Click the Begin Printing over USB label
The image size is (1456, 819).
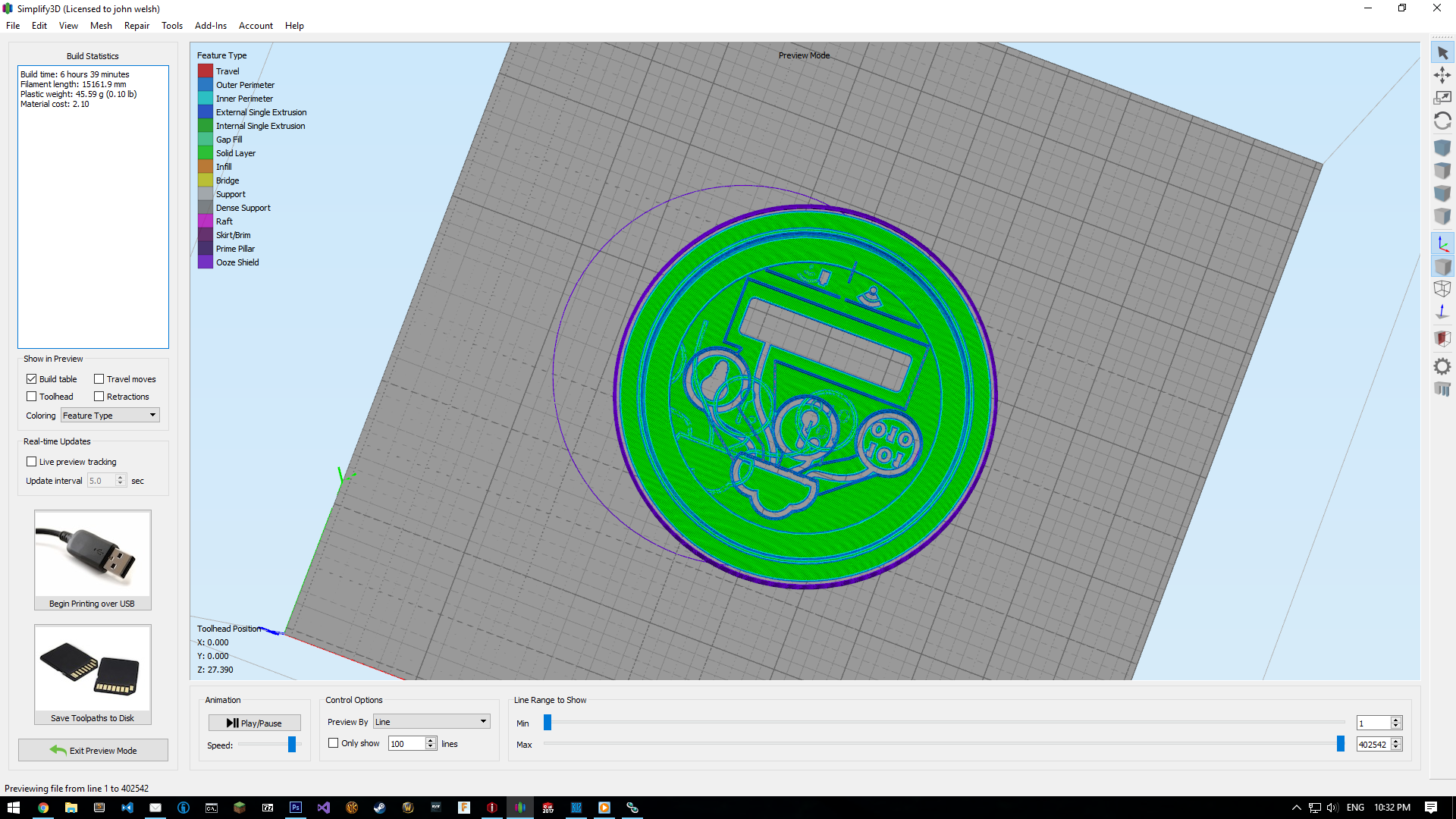92,604
